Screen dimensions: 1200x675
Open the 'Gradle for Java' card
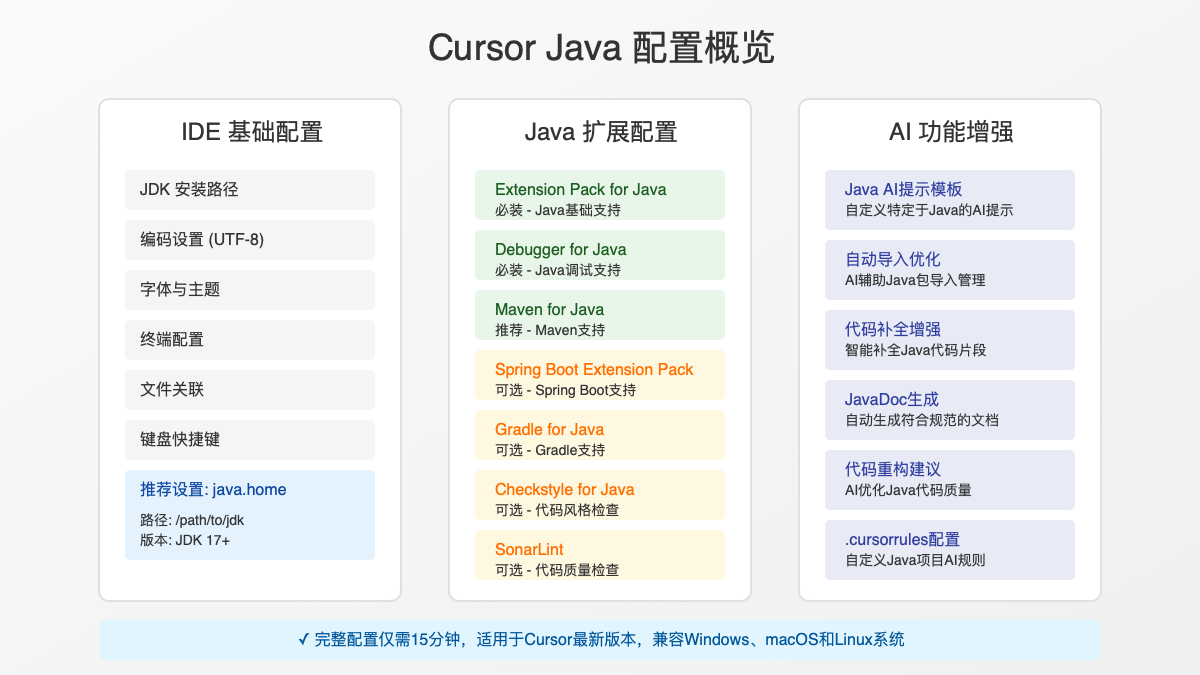pyautogui.click(x=600, y=435)
